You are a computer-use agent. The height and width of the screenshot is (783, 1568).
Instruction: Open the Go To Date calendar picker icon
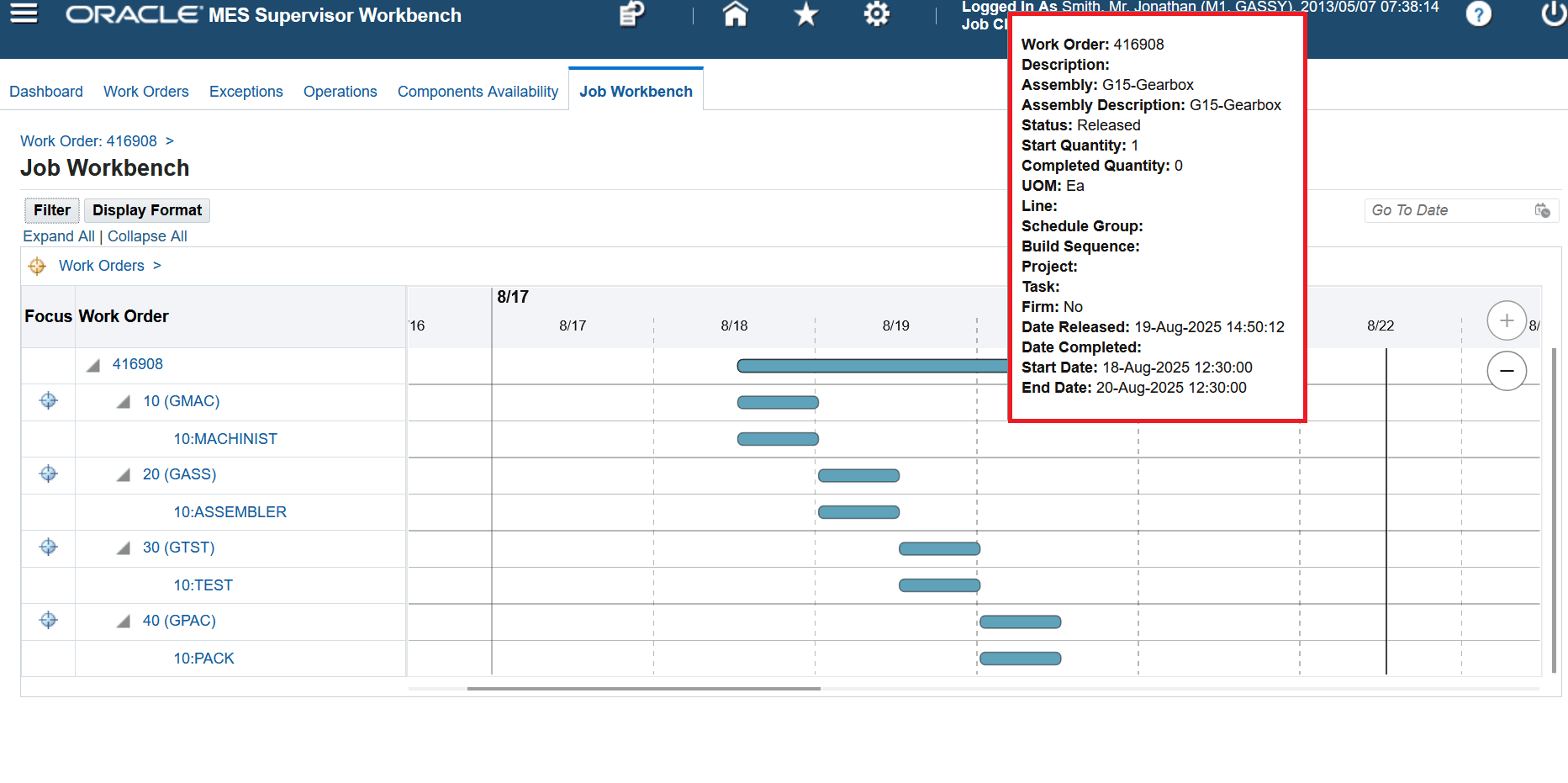click(x=1543, y=210)
